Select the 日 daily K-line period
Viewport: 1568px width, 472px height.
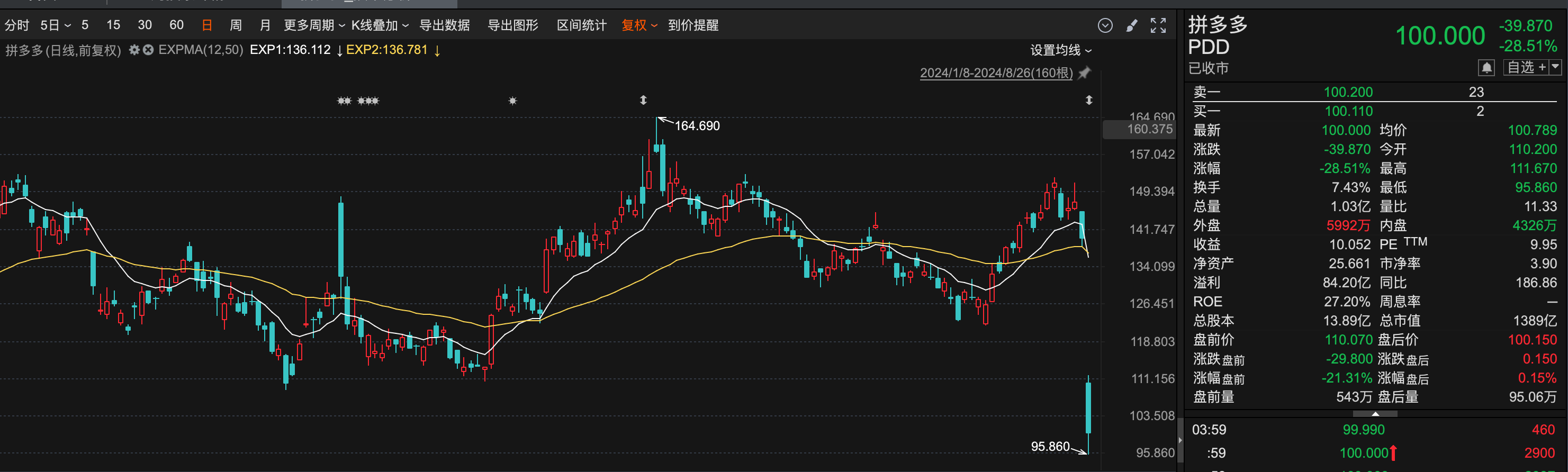(207, 25)
